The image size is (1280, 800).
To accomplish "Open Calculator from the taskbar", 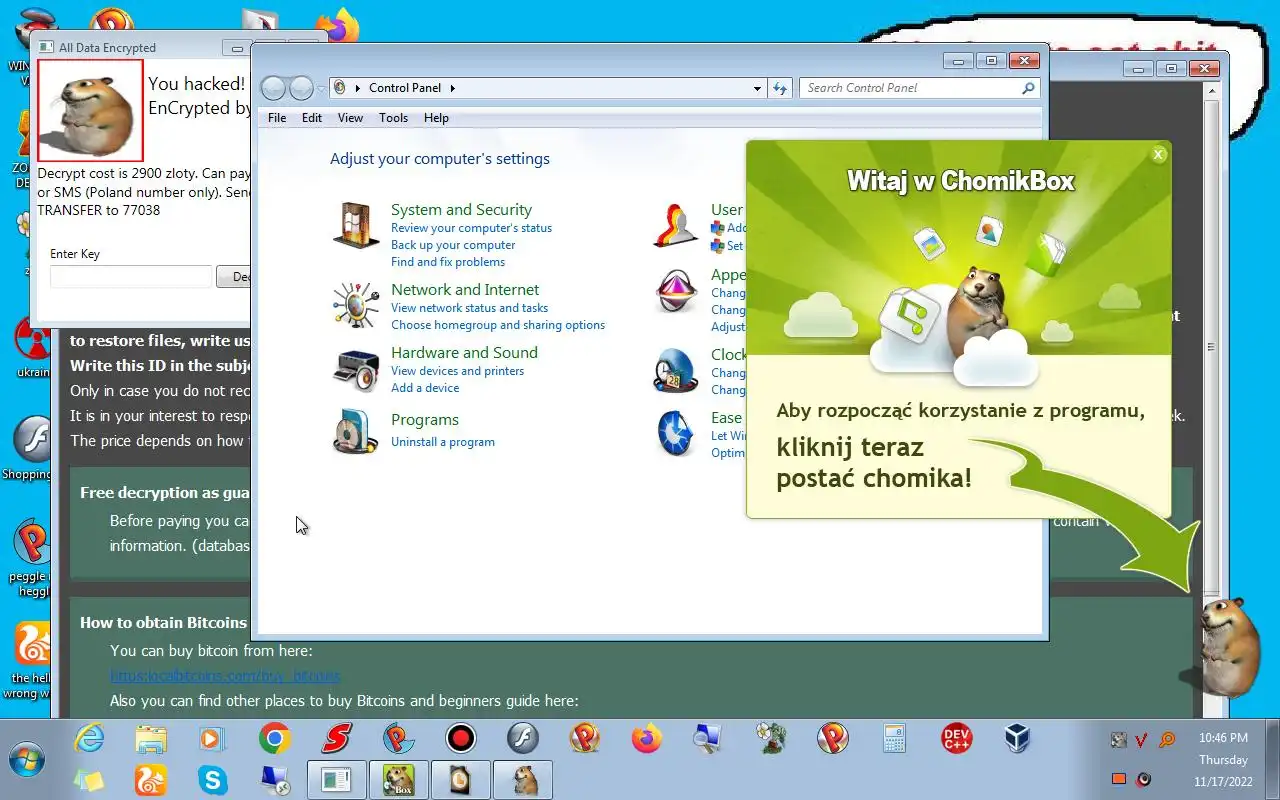I will (x=894, y=739).
